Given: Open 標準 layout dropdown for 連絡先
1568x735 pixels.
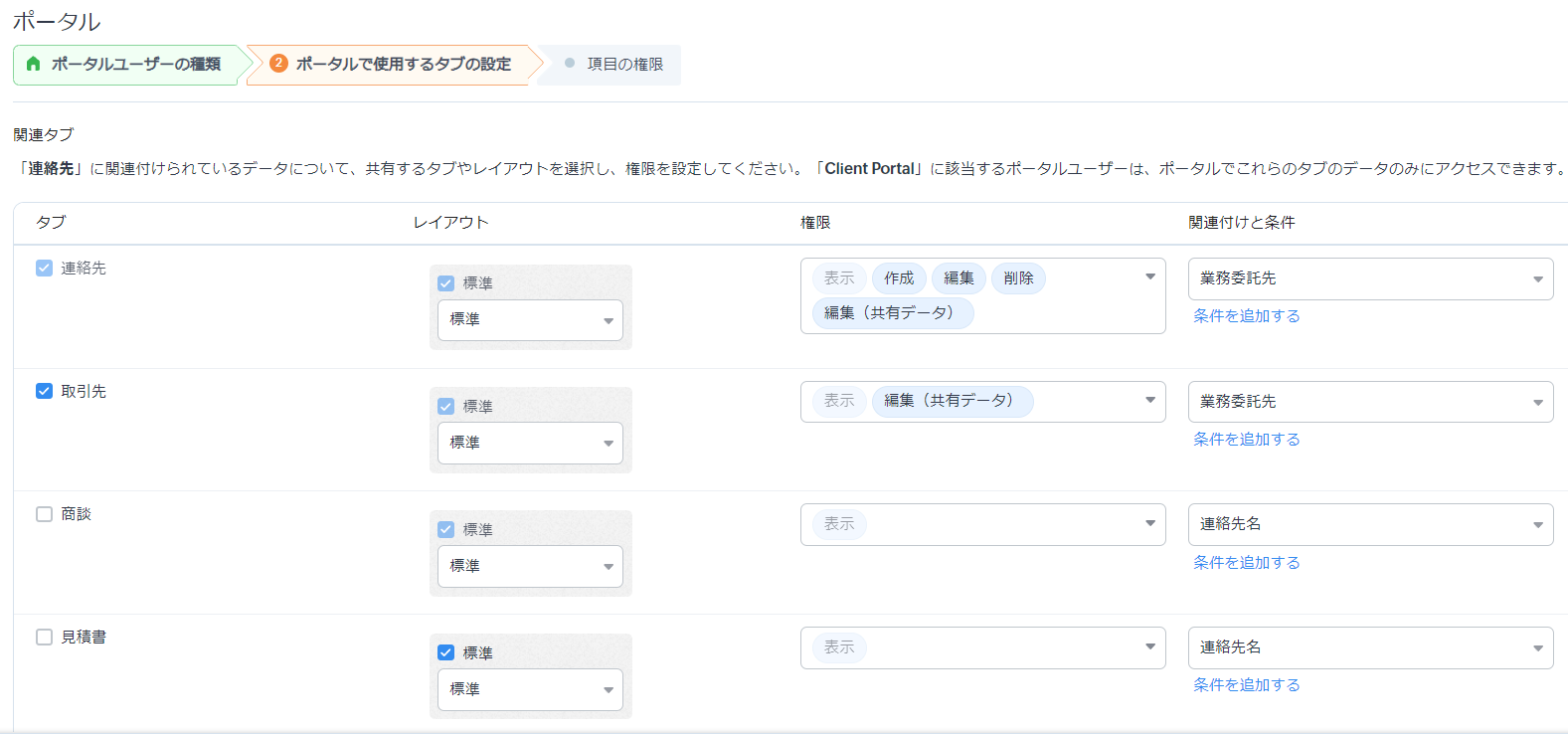Looking at the screenshot, I should [530, 320].
